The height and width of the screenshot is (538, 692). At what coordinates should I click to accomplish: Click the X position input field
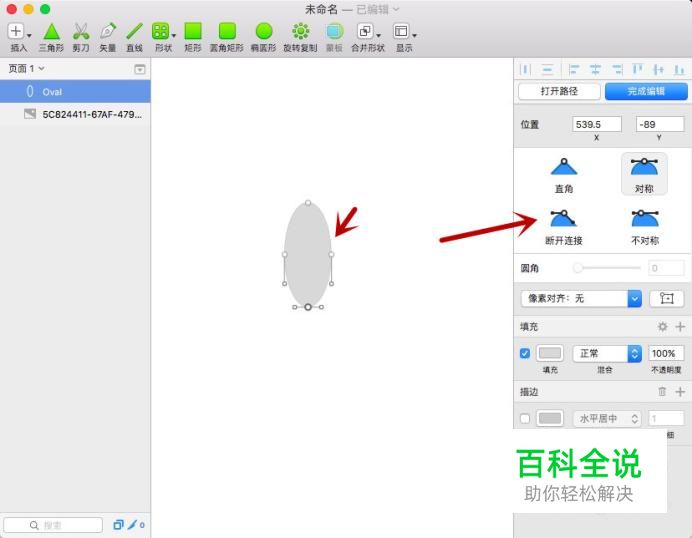point(596,124)
